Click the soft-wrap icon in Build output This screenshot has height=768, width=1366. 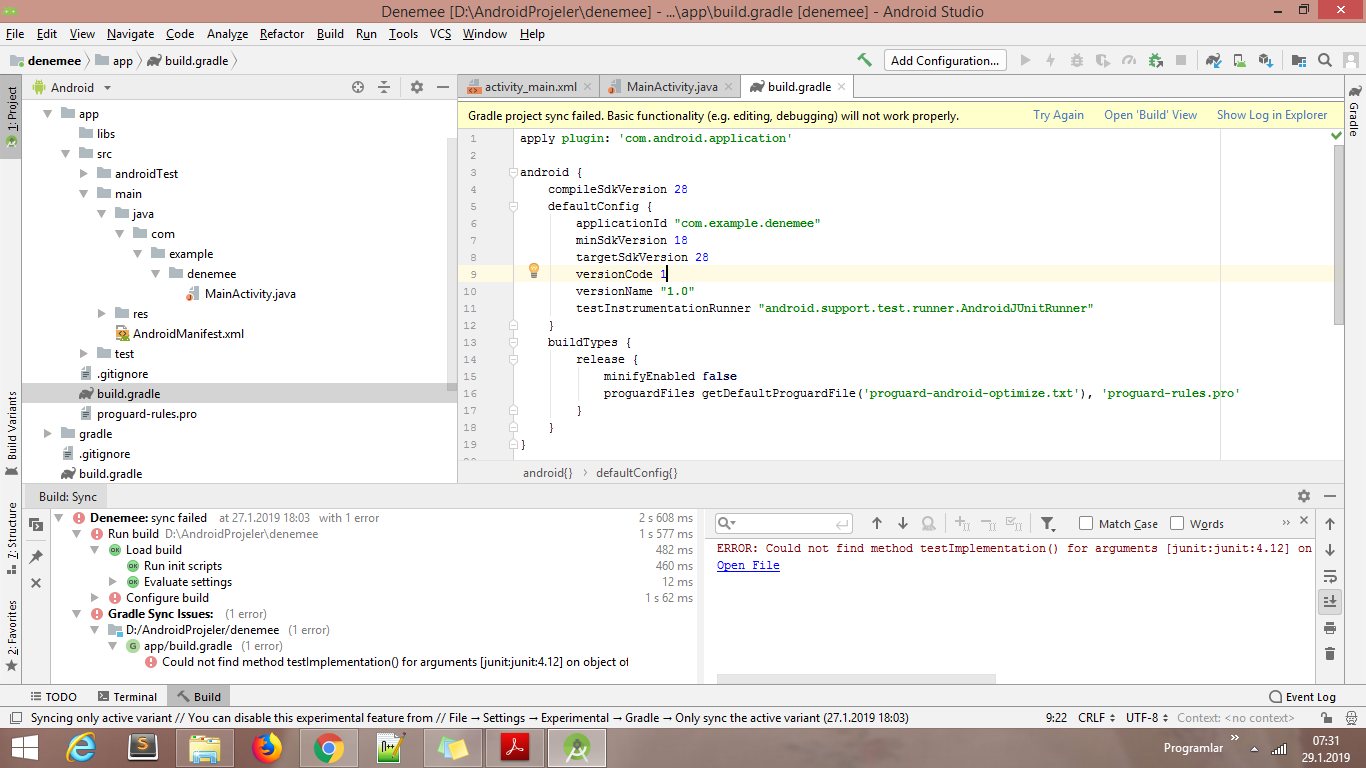(1330, 576)
